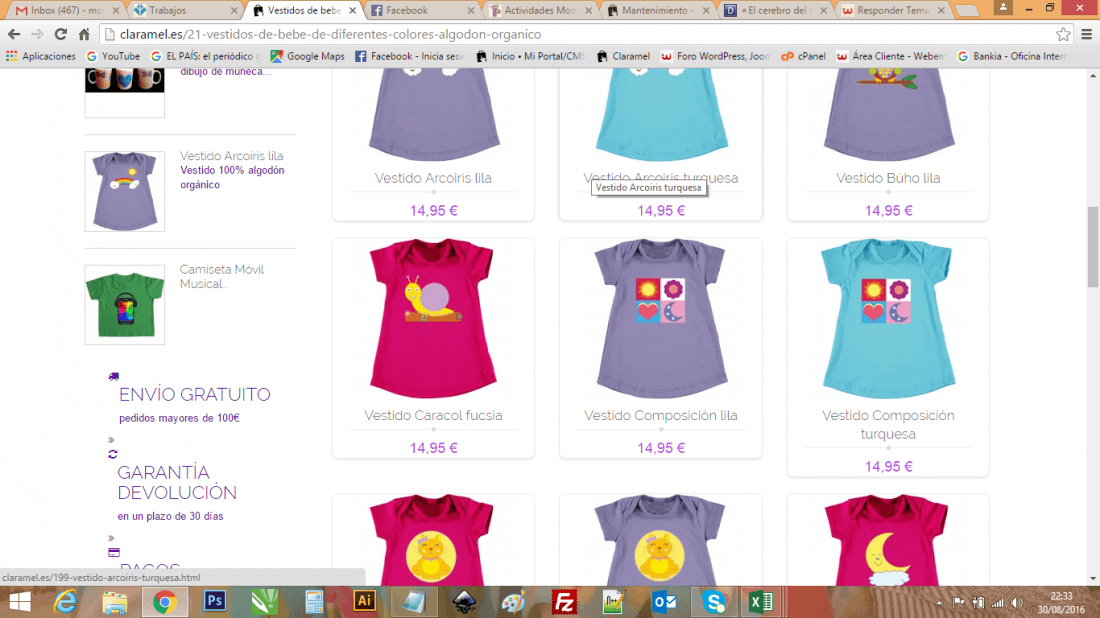Switch to the El cerebro del tab
The height and width of the screenshot is (618, 1100).
point(775,11)
